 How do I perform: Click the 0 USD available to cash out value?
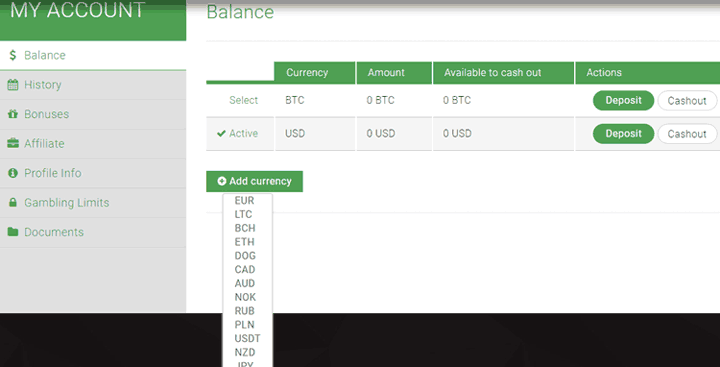(x=457, y=134)
